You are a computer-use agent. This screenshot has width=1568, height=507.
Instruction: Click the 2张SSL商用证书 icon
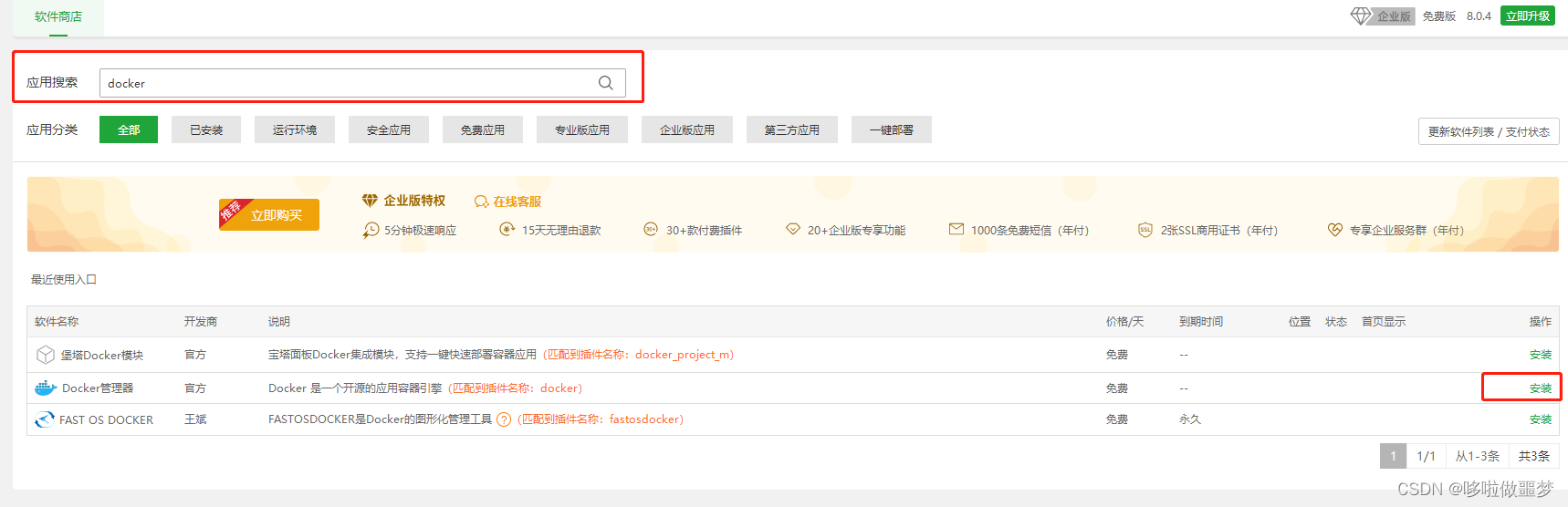pos(1145,230)
